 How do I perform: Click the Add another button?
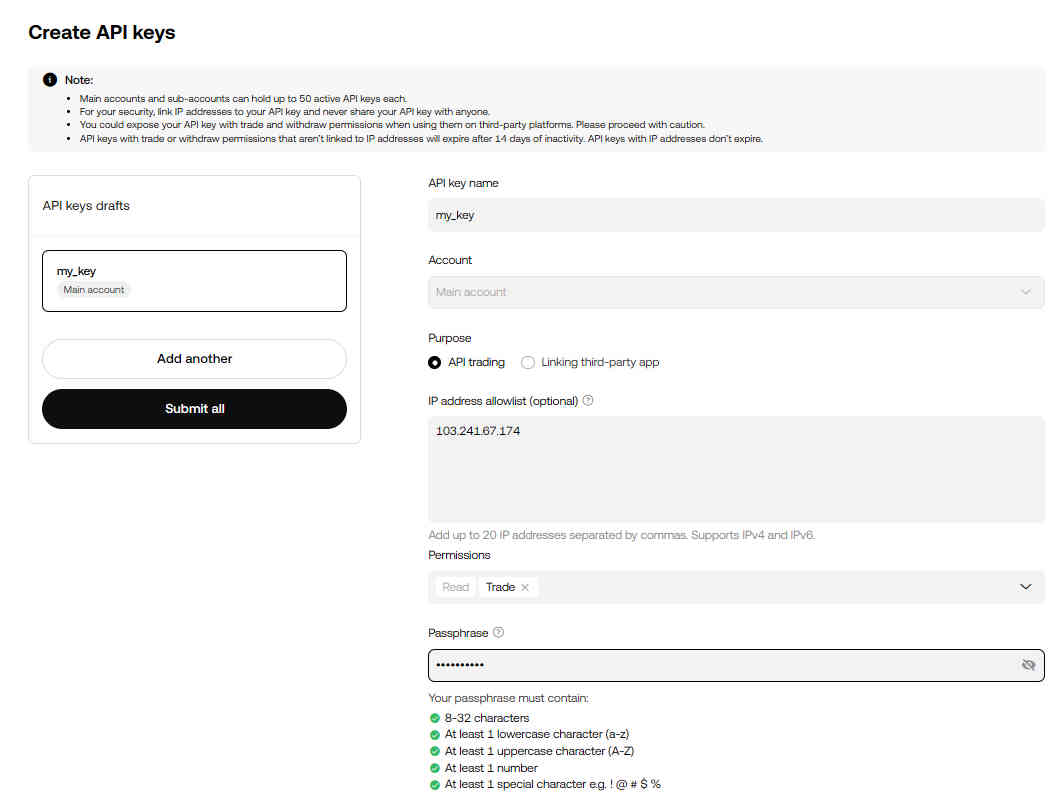click(194, 359)
